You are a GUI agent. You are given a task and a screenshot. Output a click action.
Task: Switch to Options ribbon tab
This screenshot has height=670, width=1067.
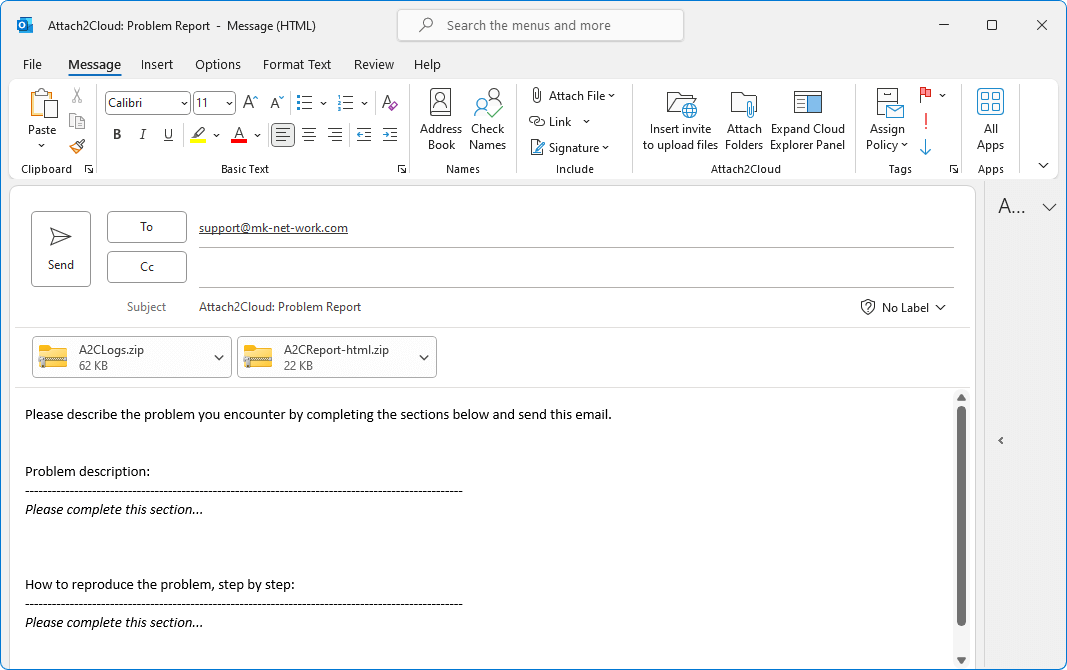pos(218,65)
